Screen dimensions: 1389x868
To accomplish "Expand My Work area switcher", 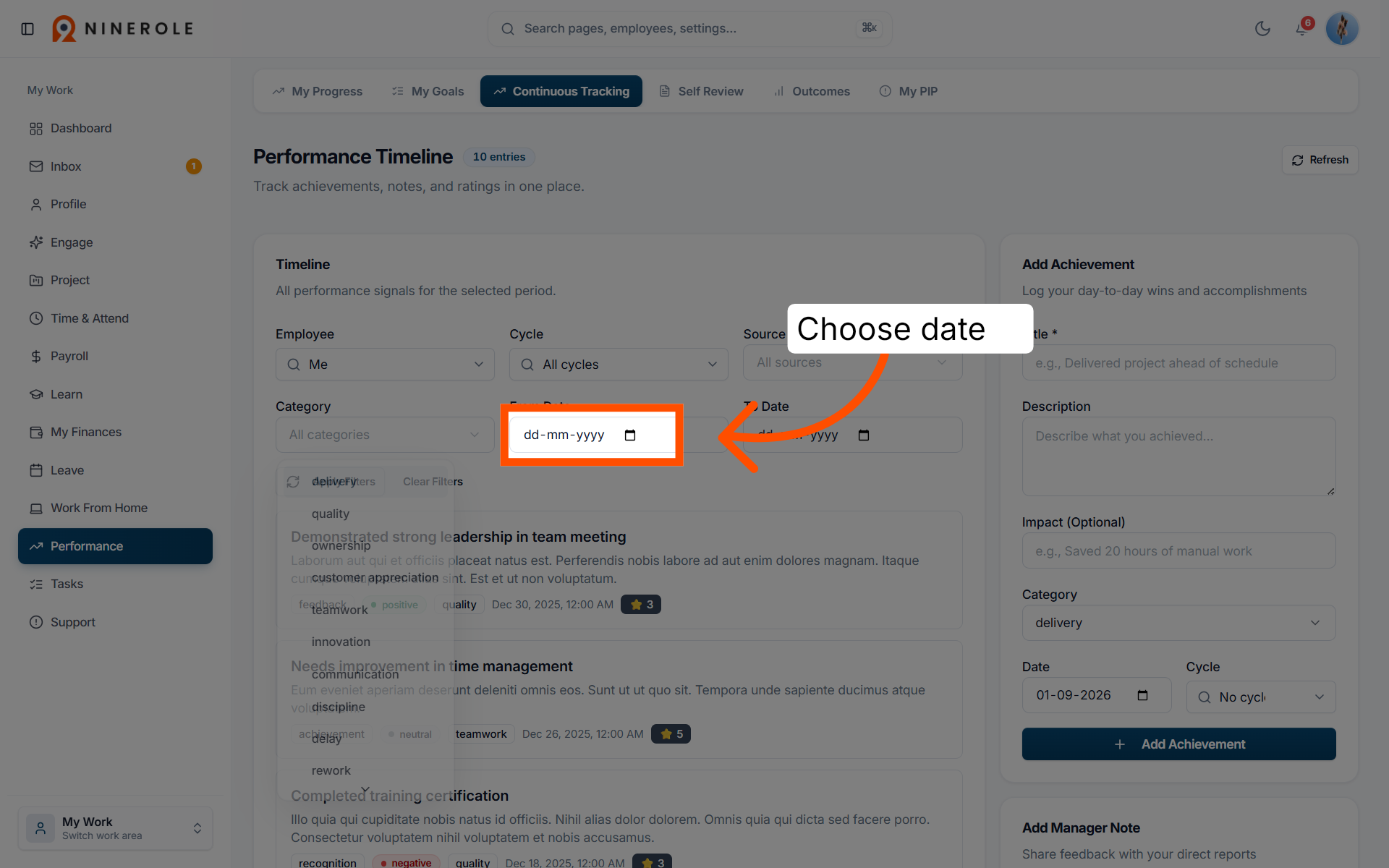I will pos(116,828).
